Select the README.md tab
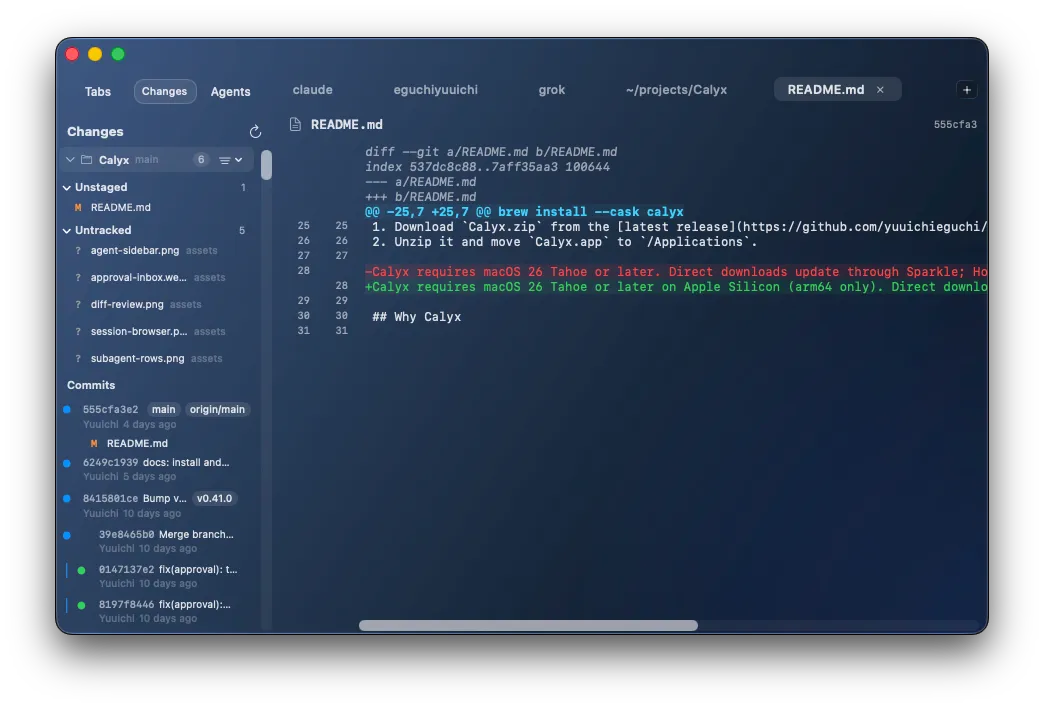Screen dimensions: 1044x708 (x=826, y=90)
